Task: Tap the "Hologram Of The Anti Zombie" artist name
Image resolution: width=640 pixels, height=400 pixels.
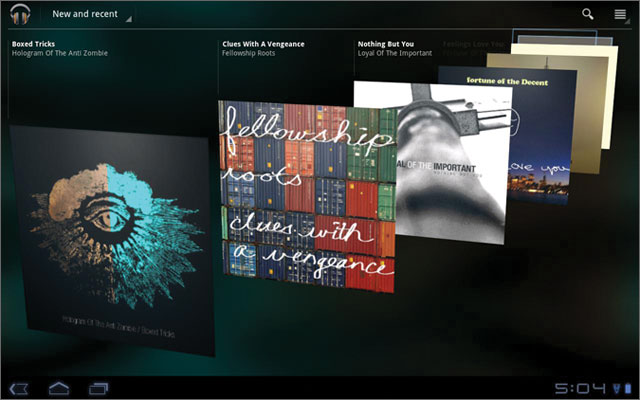Action: pos(59,54)
